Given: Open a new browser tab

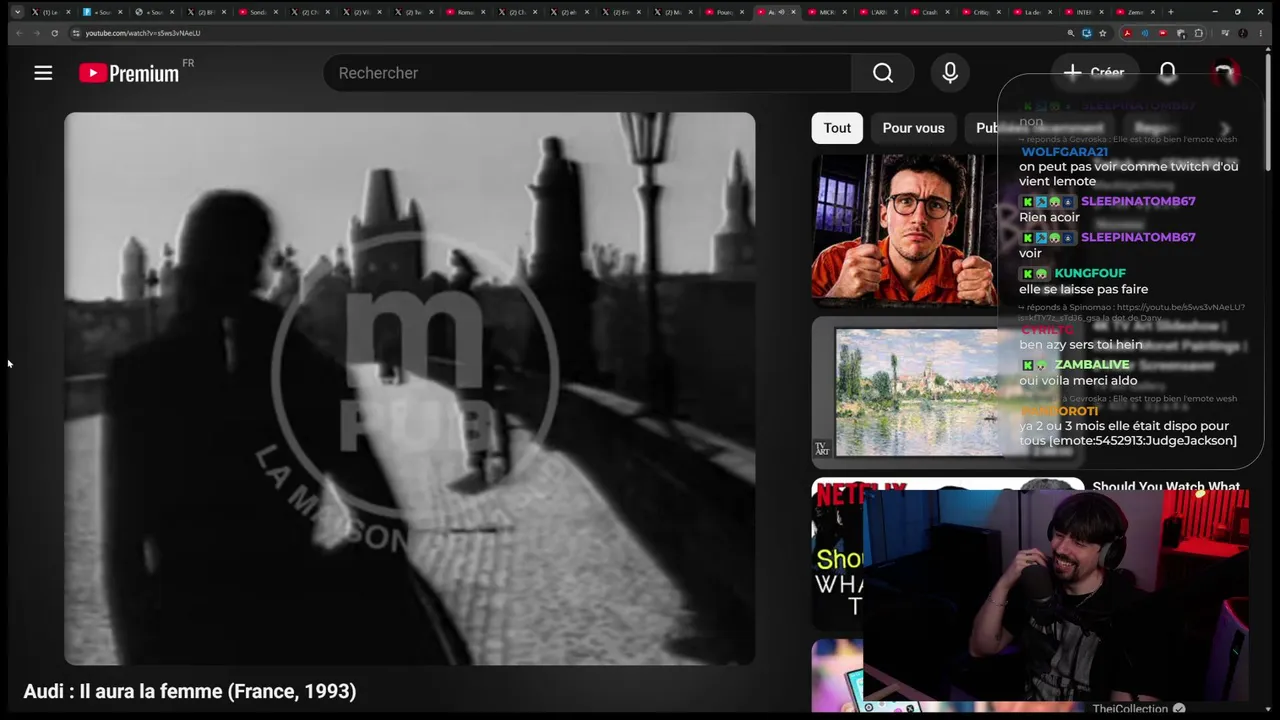Looking at the screenshot, I should [1170, 12].
